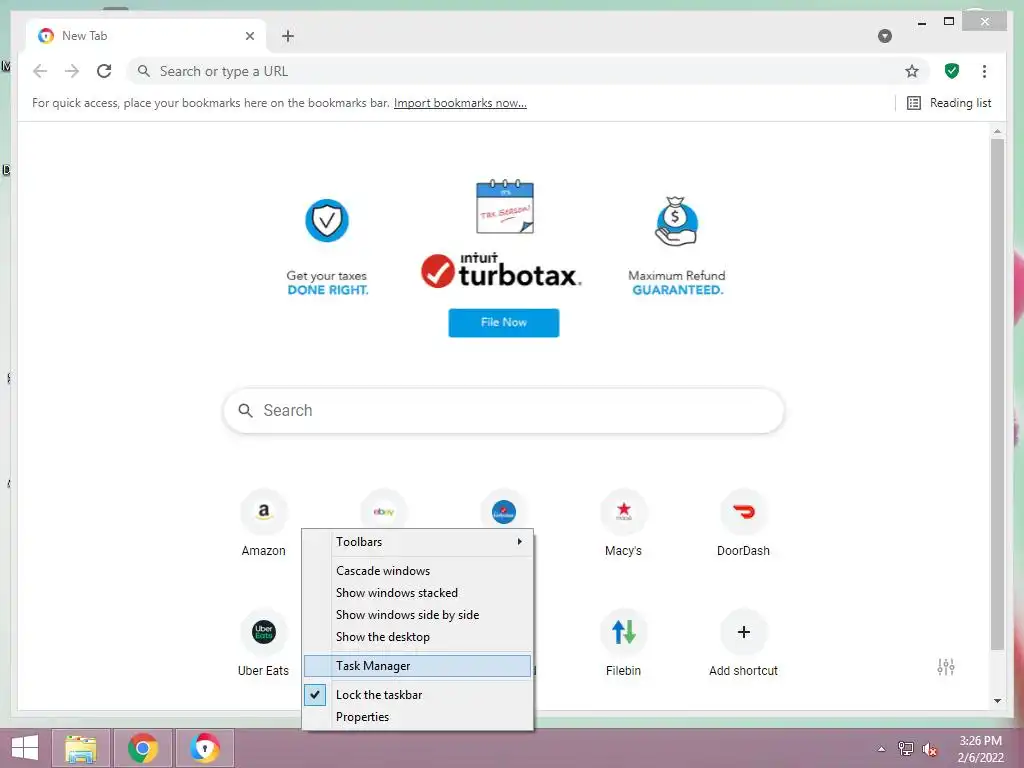Viewport: 1024px width, 768px height.
Task: Click the Add shortcut plus button
Action: 743,632
